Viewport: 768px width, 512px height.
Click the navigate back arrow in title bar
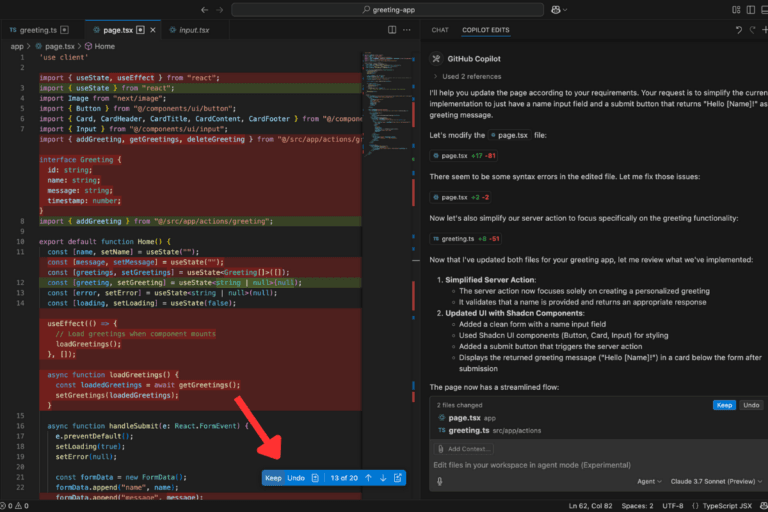(x=204, y=9)
